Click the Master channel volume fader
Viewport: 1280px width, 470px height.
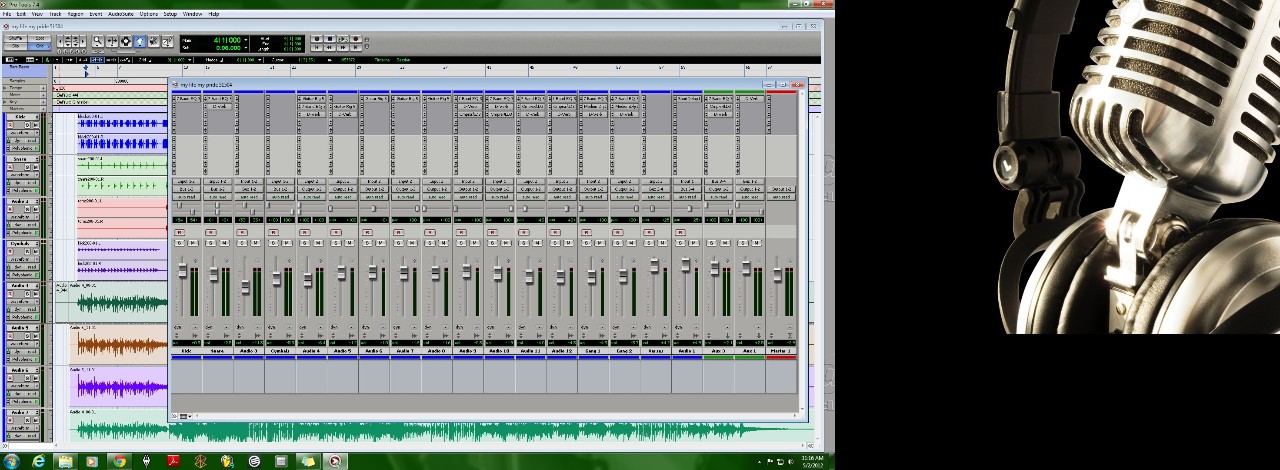pyautogui.click(x=777, y=274)
